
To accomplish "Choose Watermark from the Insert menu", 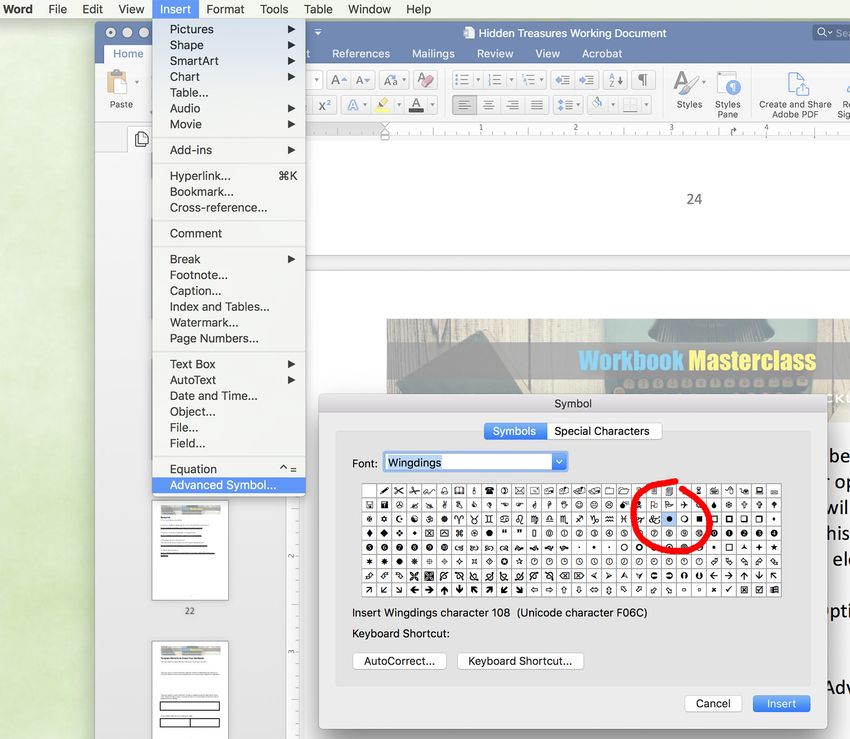I will tap(229, 323).
